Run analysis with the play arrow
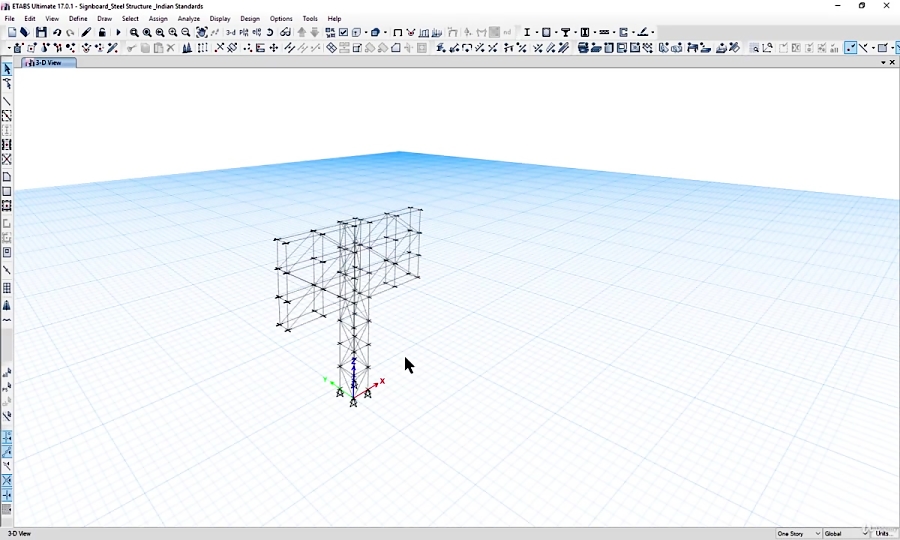The width and height of the screenshot is (900, 540). (118, 33)
